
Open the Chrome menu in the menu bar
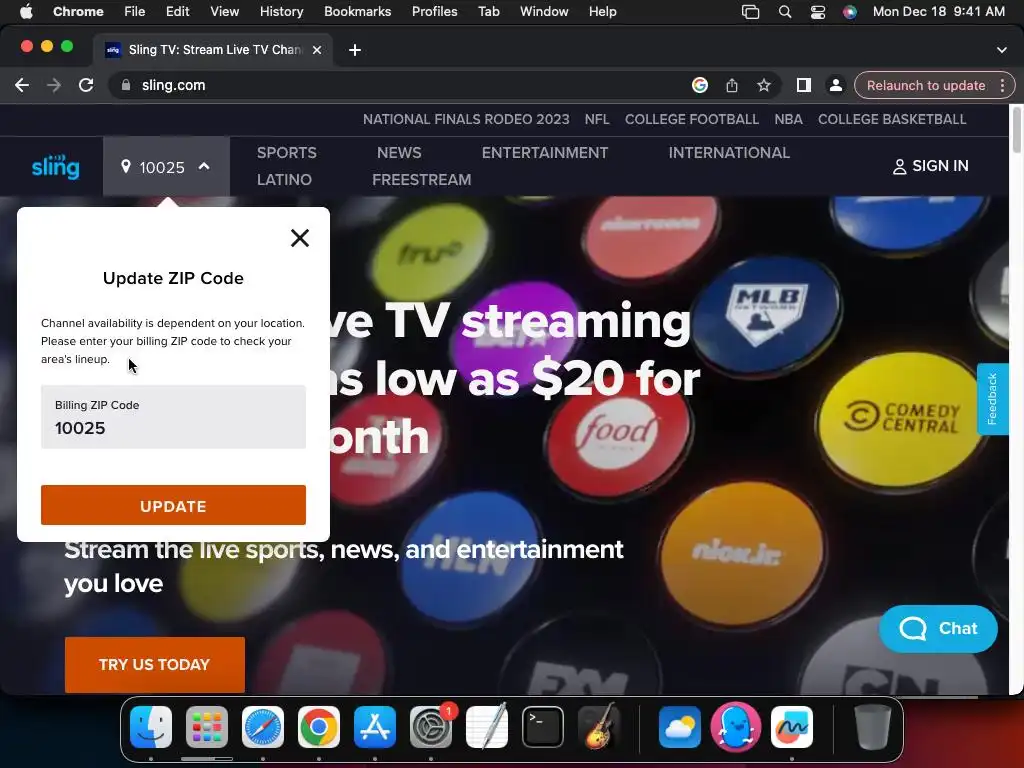point(78,12)
